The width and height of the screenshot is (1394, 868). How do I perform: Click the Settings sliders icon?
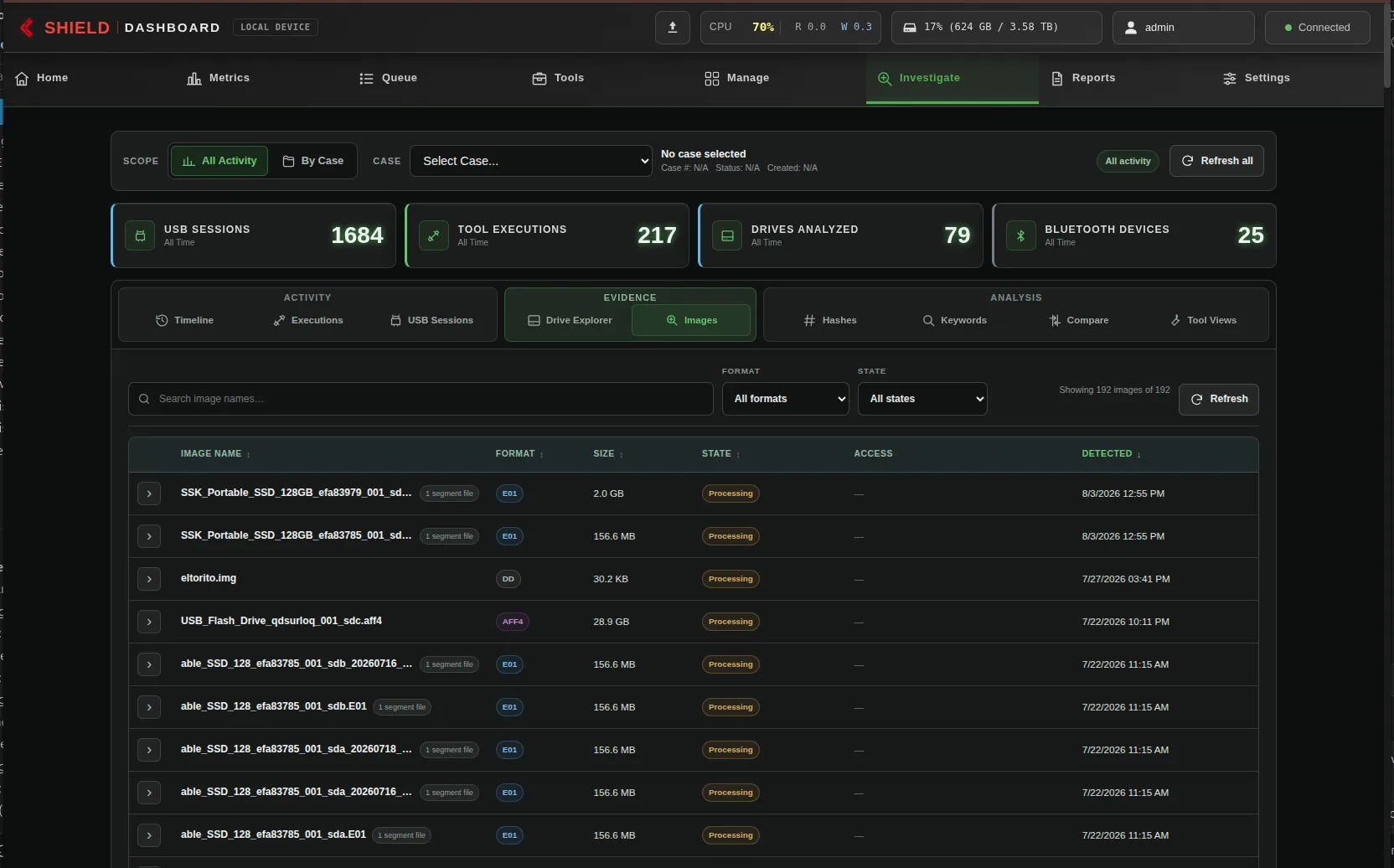coord(1229,78)
